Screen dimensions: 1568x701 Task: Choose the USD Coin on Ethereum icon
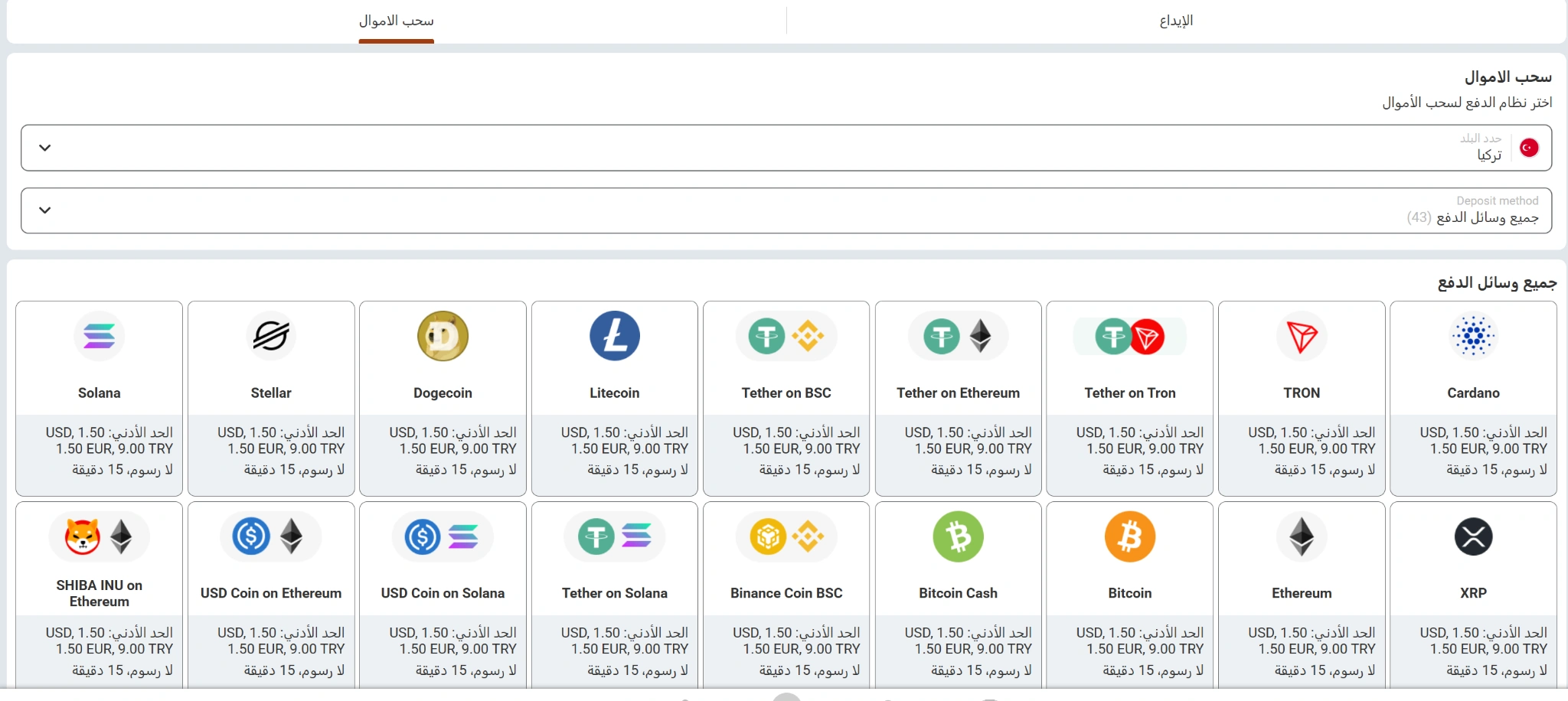click(271, 536)
